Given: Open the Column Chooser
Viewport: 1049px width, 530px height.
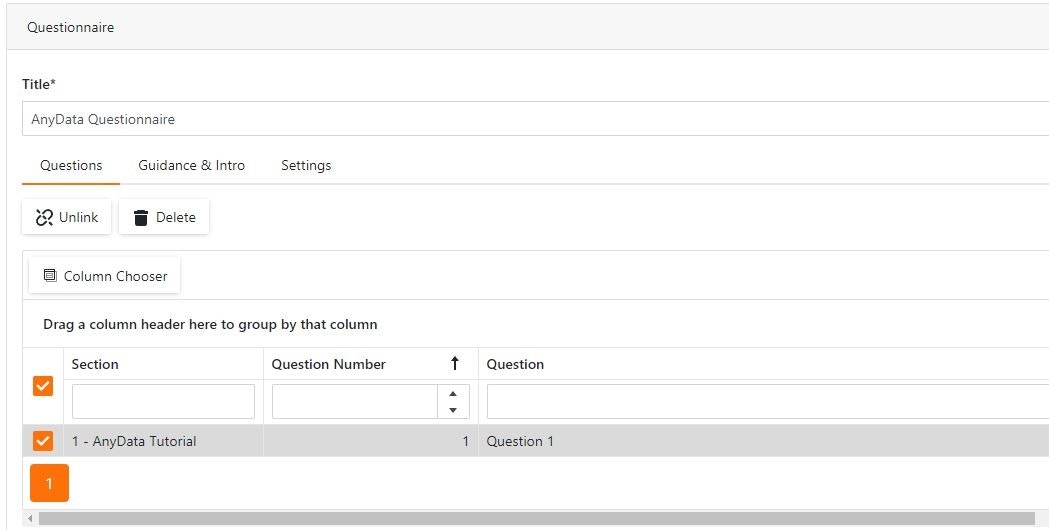Looking at the screenshot, I should pyautogui.click(x=105, y=276).
